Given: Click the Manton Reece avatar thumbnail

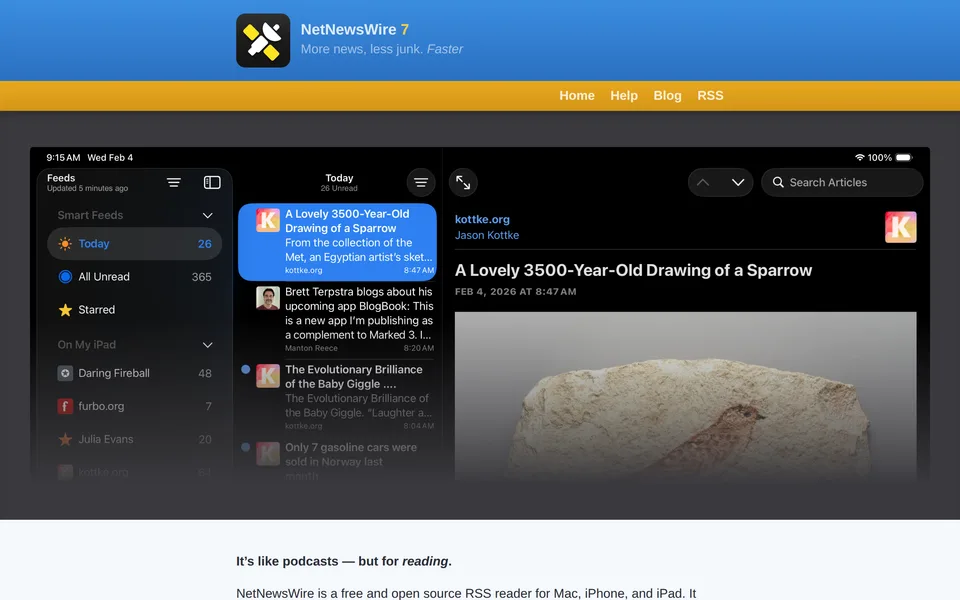Looking at the screenshot, I should click(268, 298).
